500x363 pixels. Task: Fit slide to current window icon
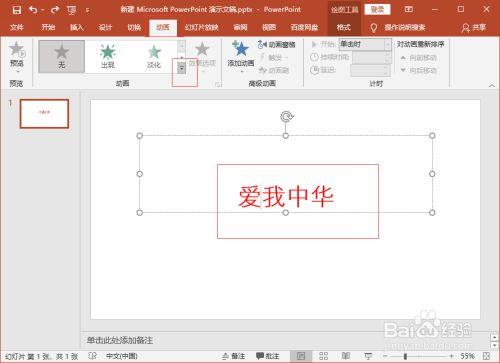pos(486,356)
